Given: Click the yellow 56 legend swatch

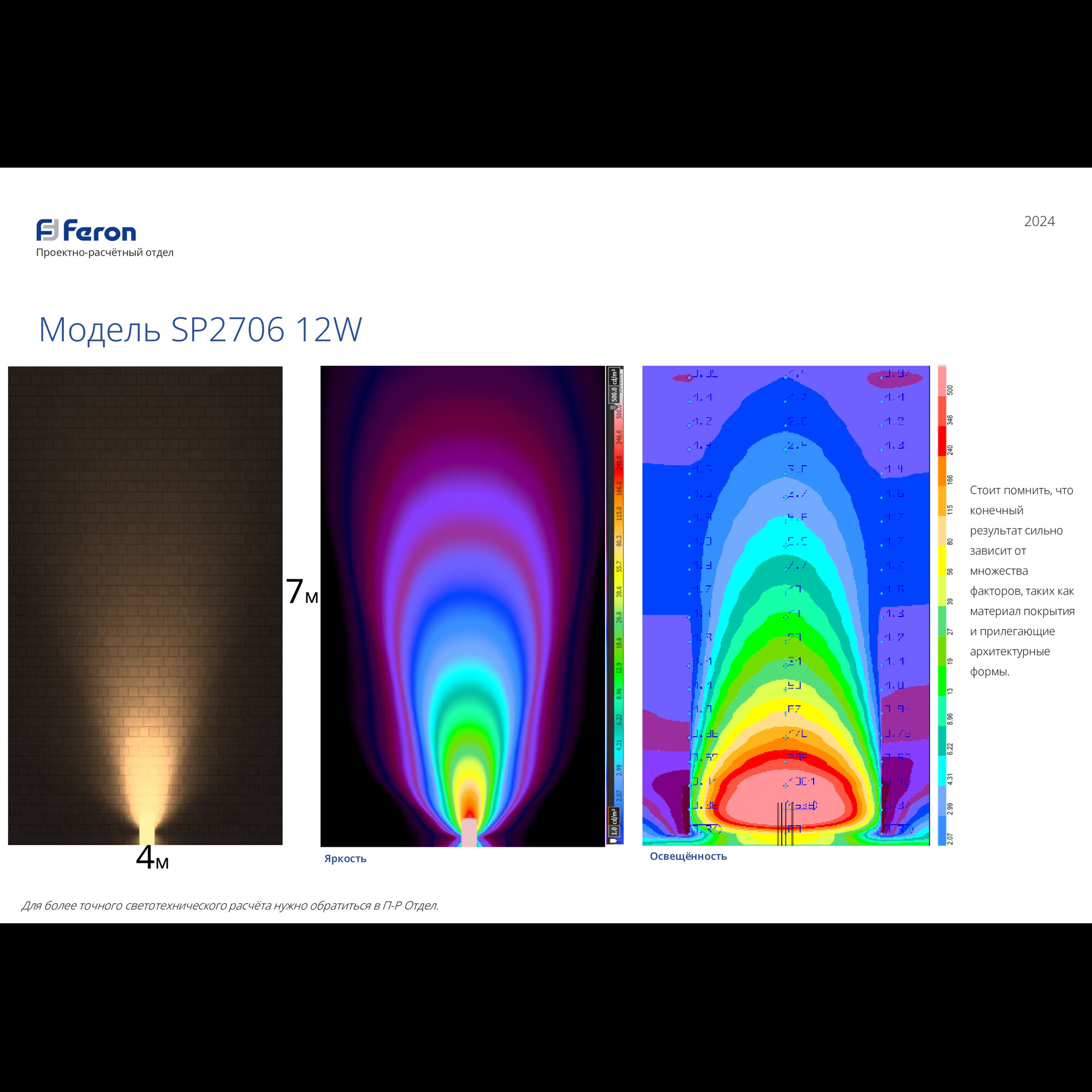Looking at the screenshot, I should pyautogui.click(x=942, y=561).
